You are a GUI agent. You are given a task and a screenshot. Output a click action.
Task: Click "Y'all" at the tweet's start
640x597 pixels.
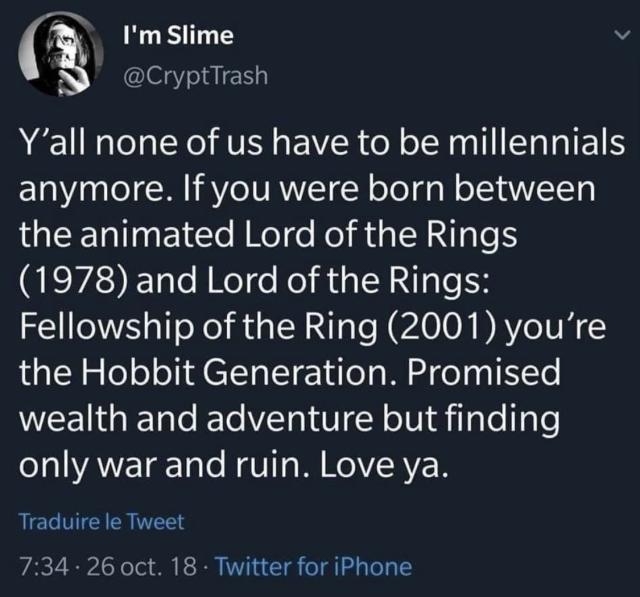click(48, 143)
